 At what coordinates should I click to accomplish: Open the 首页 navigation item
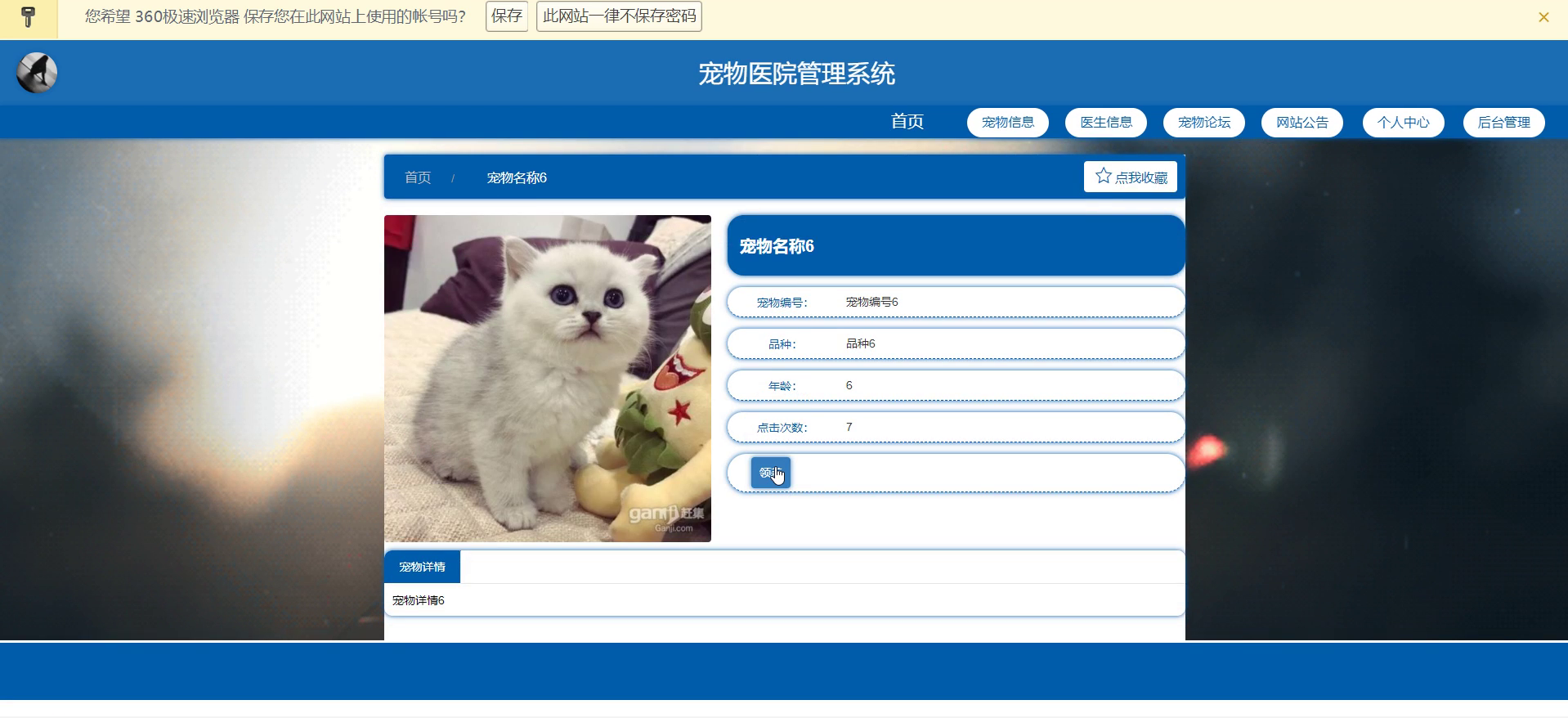pos(907,122)
